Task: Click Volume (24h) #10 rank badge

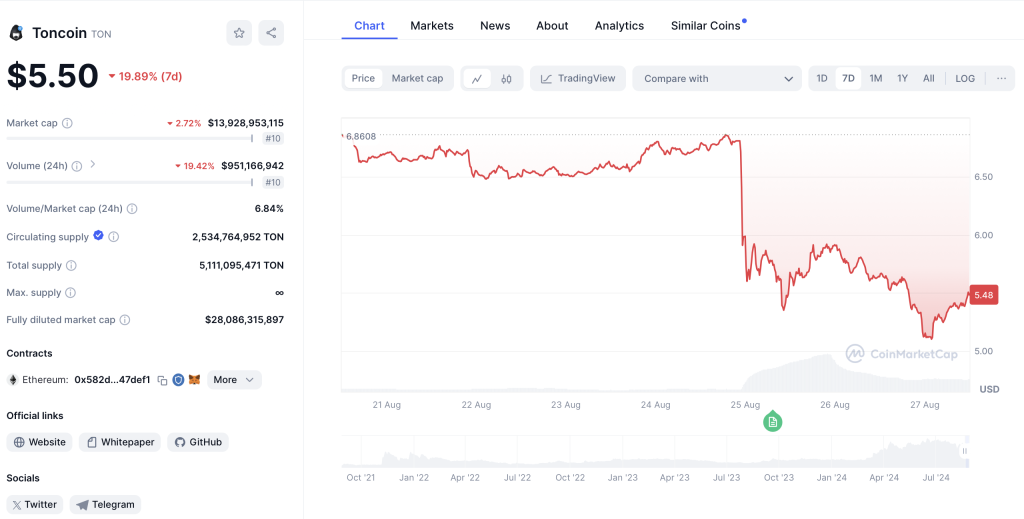Action: pos(274,182)
